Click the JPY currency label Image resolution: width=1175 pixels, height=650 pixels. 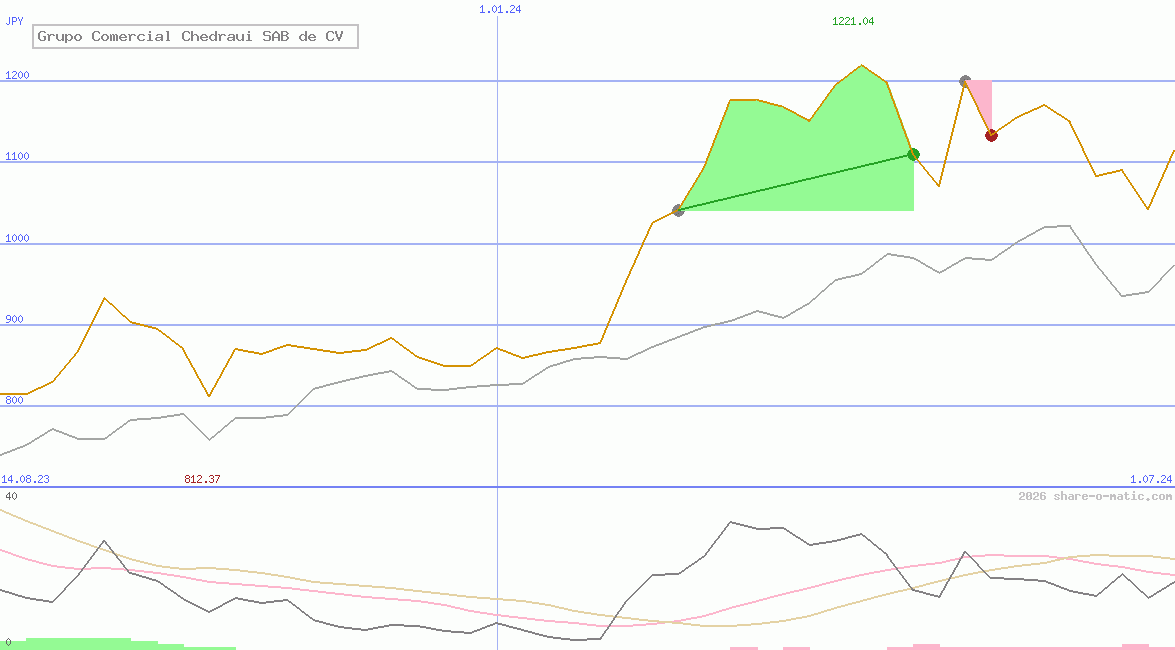[14, 21]
